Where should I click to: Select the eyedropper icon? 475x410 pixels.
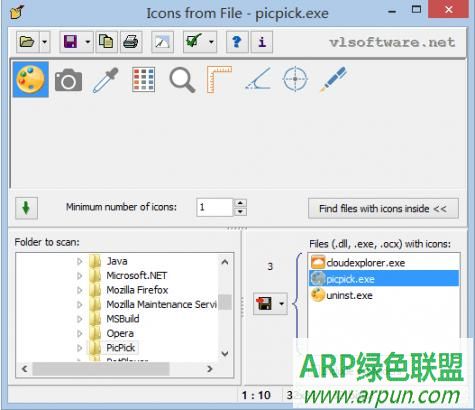tap(106, 80)
